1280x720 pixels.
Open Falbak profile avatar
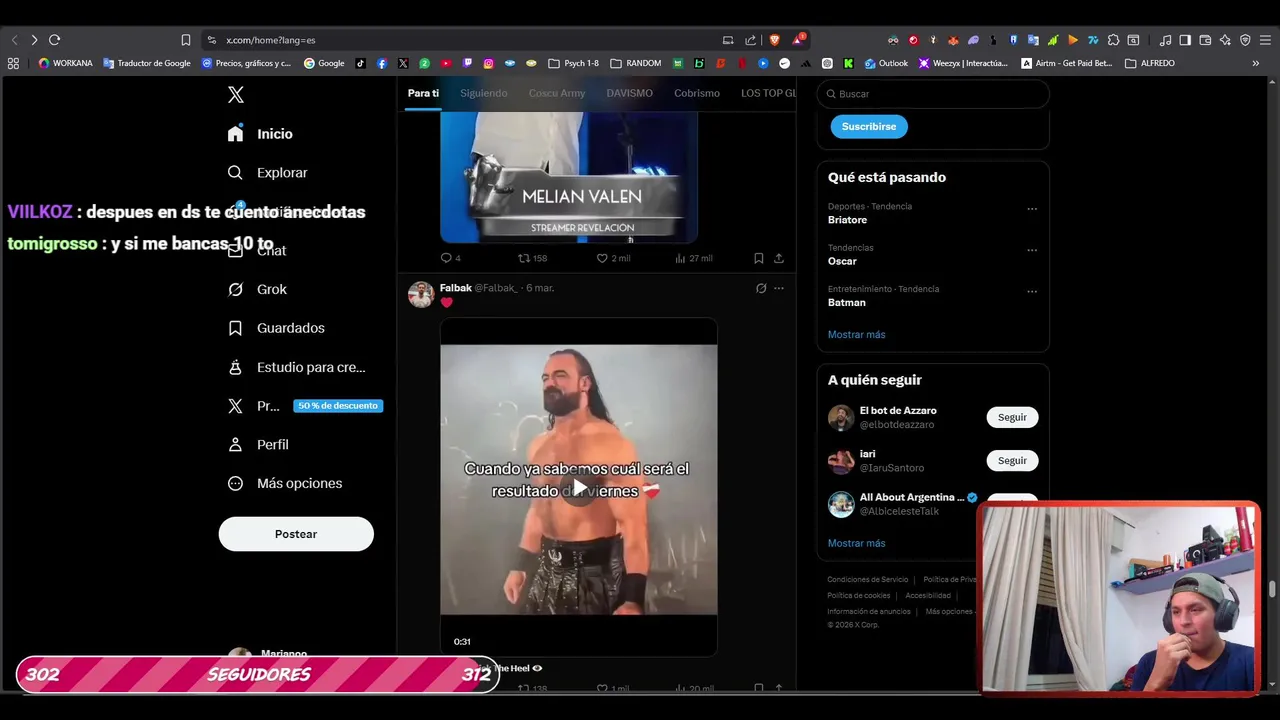point(421,294)
